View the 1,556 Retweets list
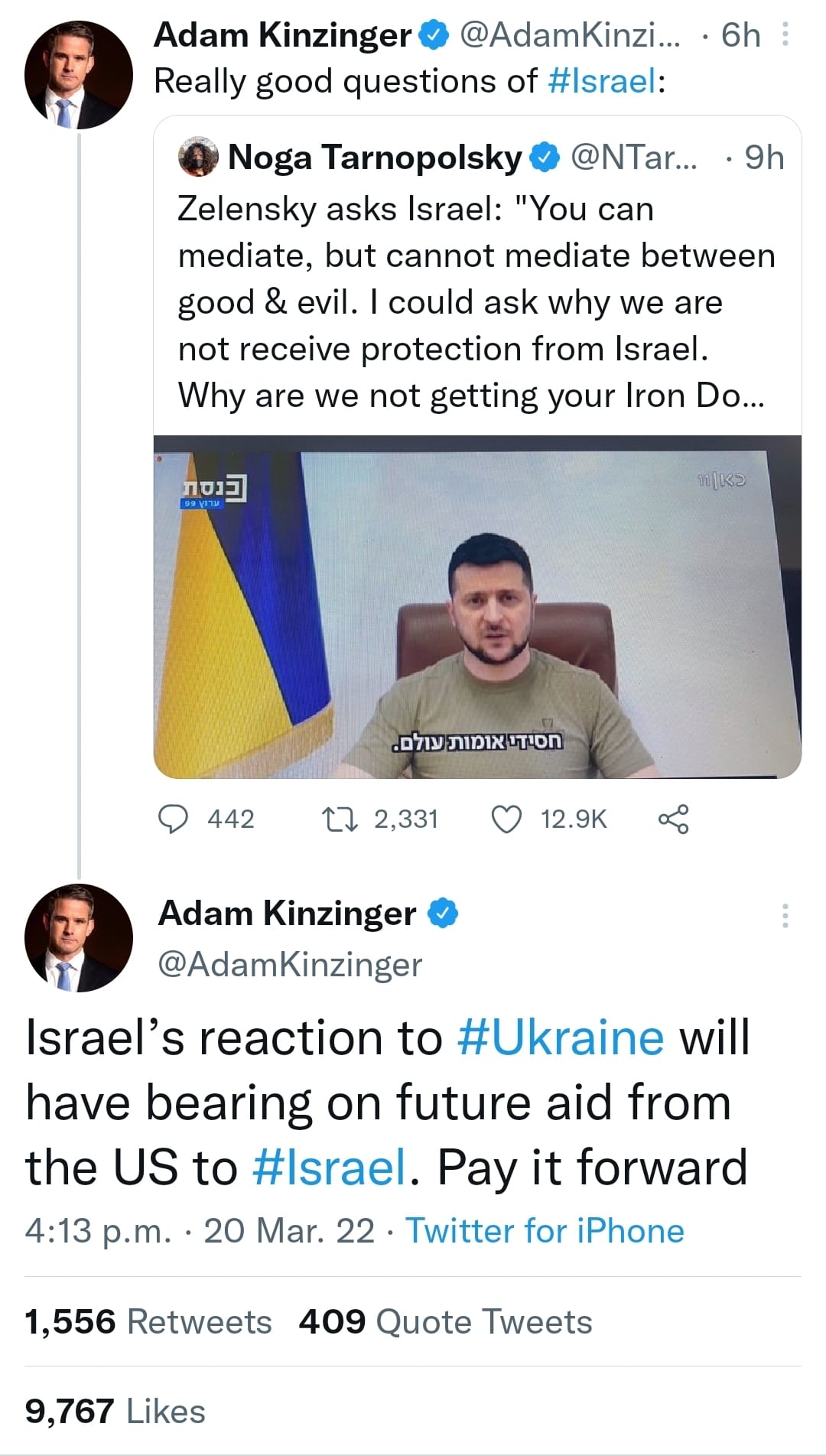This screenshot has width=826, height=1456. 148,1322
